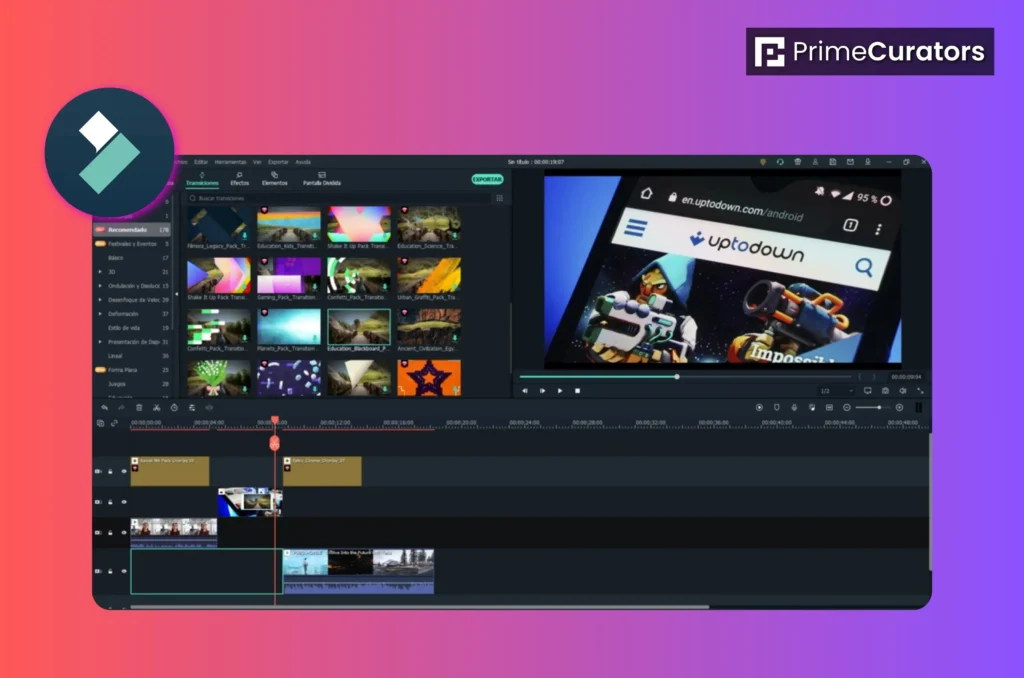Lock the top video track

[110, 471]
